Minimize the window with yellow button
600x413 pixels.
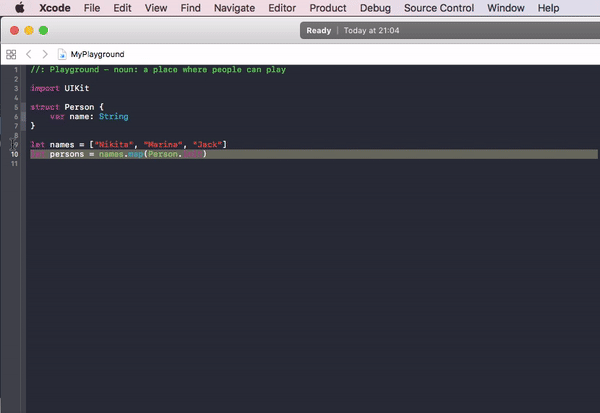tap(29, 31)
